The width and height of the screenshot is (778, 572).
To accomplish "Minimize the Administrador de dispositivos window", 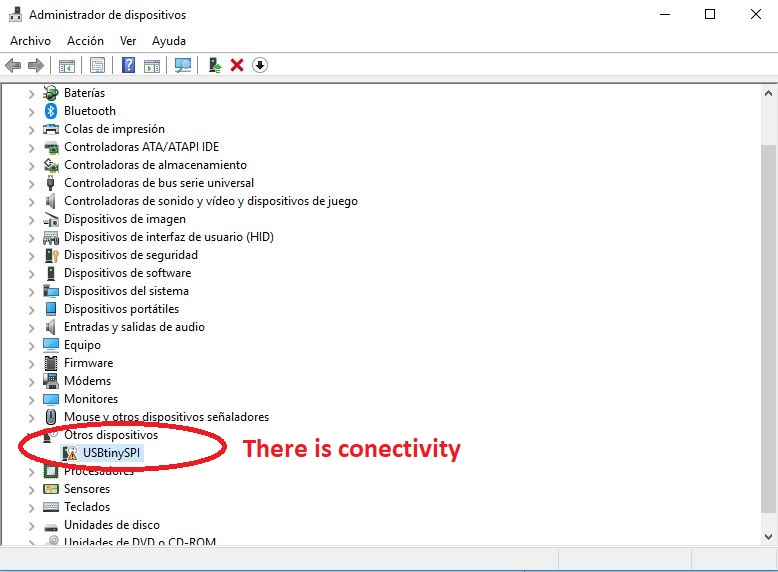I will point(665,14).
